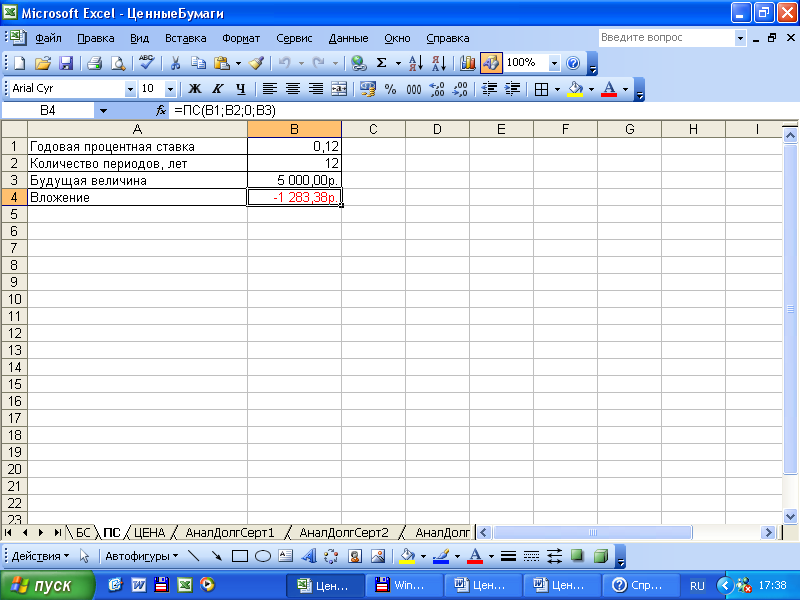Switch to the БС sheet tab
Viewport: 800px width, 600px height.
[83, 533]
